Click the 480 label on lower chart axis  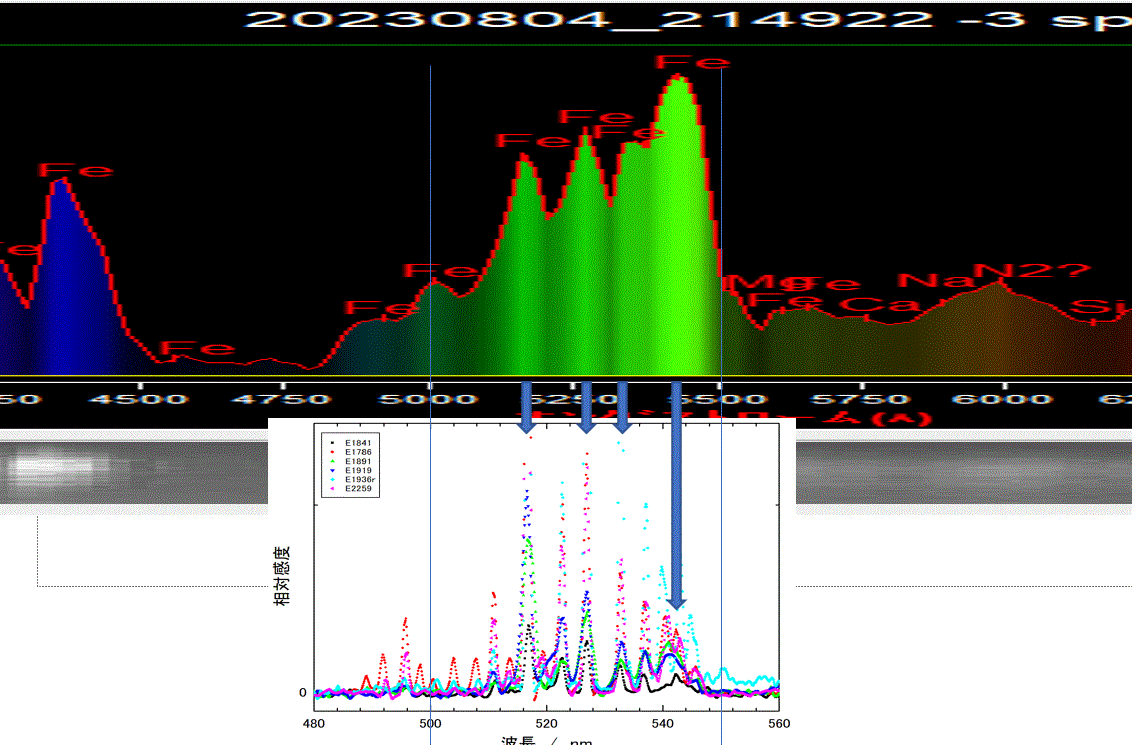[x=313, y=723]
